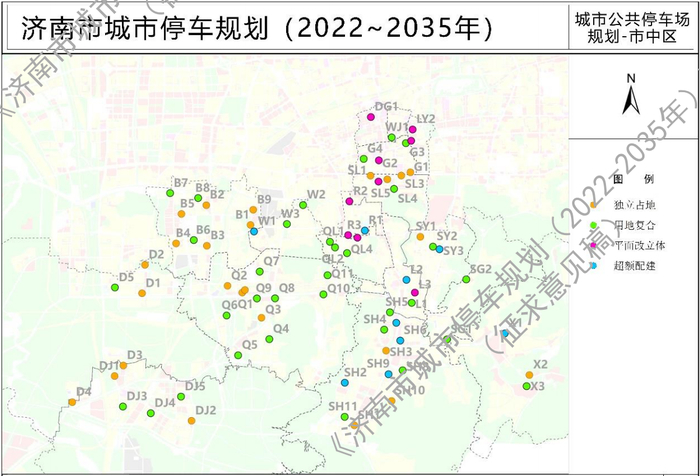Viewport: 700px width, 476px height.
Task: Select the blue SH2 marker
Action: point(345,383)
